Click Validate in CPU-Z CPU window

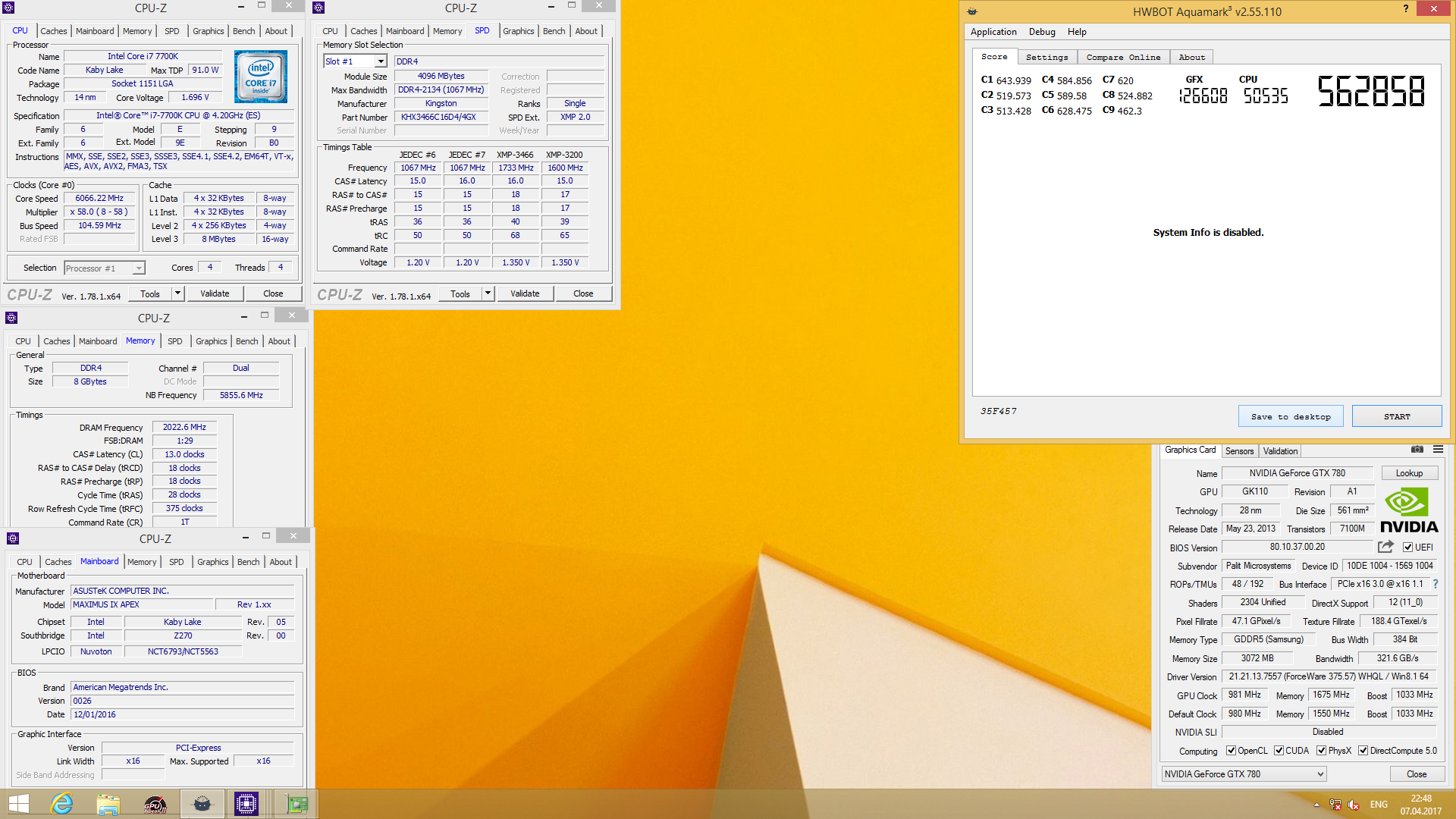coord(215,293)
